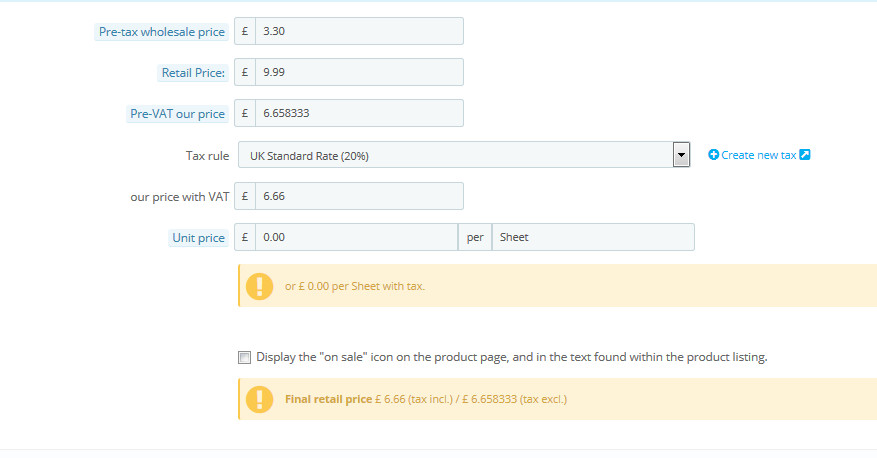Click the unit price amount field showing 0.00
The width and height of the screenshot is (877, 458).
click(356, 237)
